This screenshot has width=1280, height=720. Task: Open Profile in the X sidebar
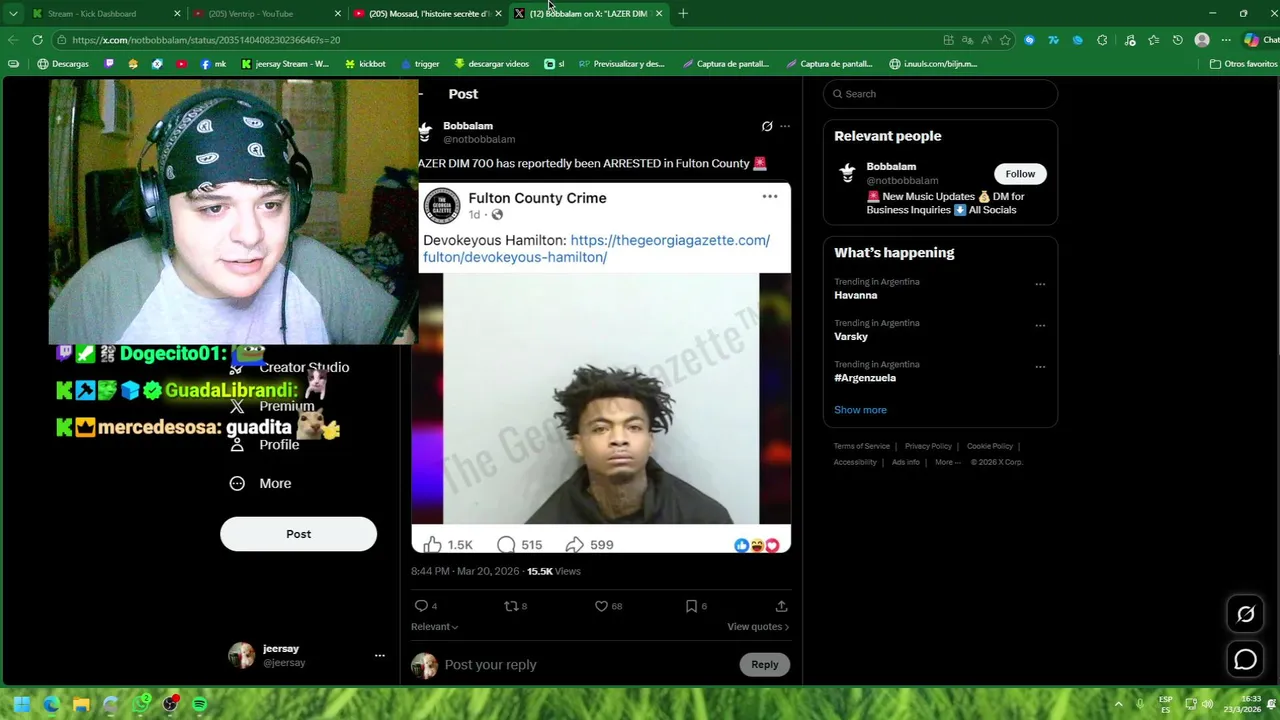265,445
